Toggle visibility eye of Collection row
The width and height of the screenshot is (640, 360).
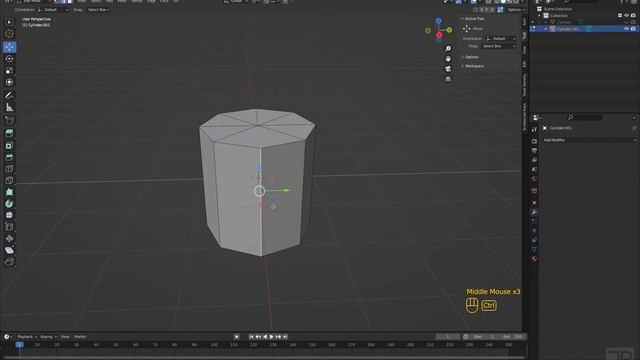[x=627, y=16]
